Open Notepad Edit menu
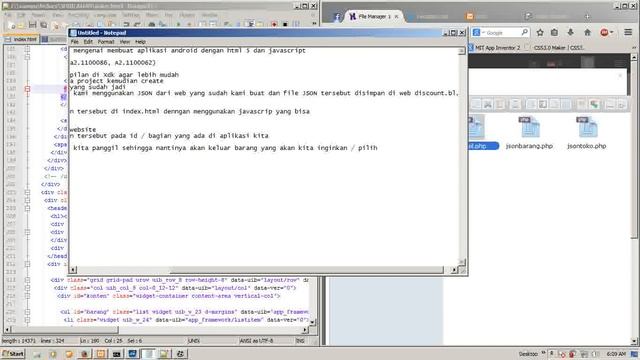 pos(88,42)
